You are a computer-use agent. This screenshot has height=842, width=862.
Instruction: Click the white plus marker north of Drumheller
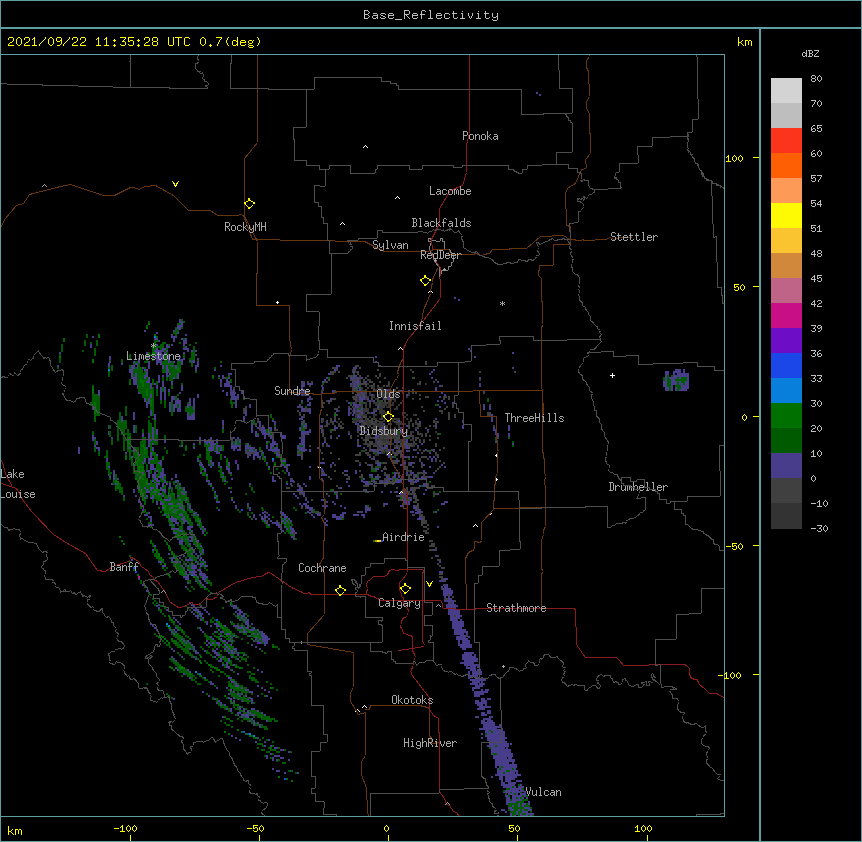click(612, 375)
